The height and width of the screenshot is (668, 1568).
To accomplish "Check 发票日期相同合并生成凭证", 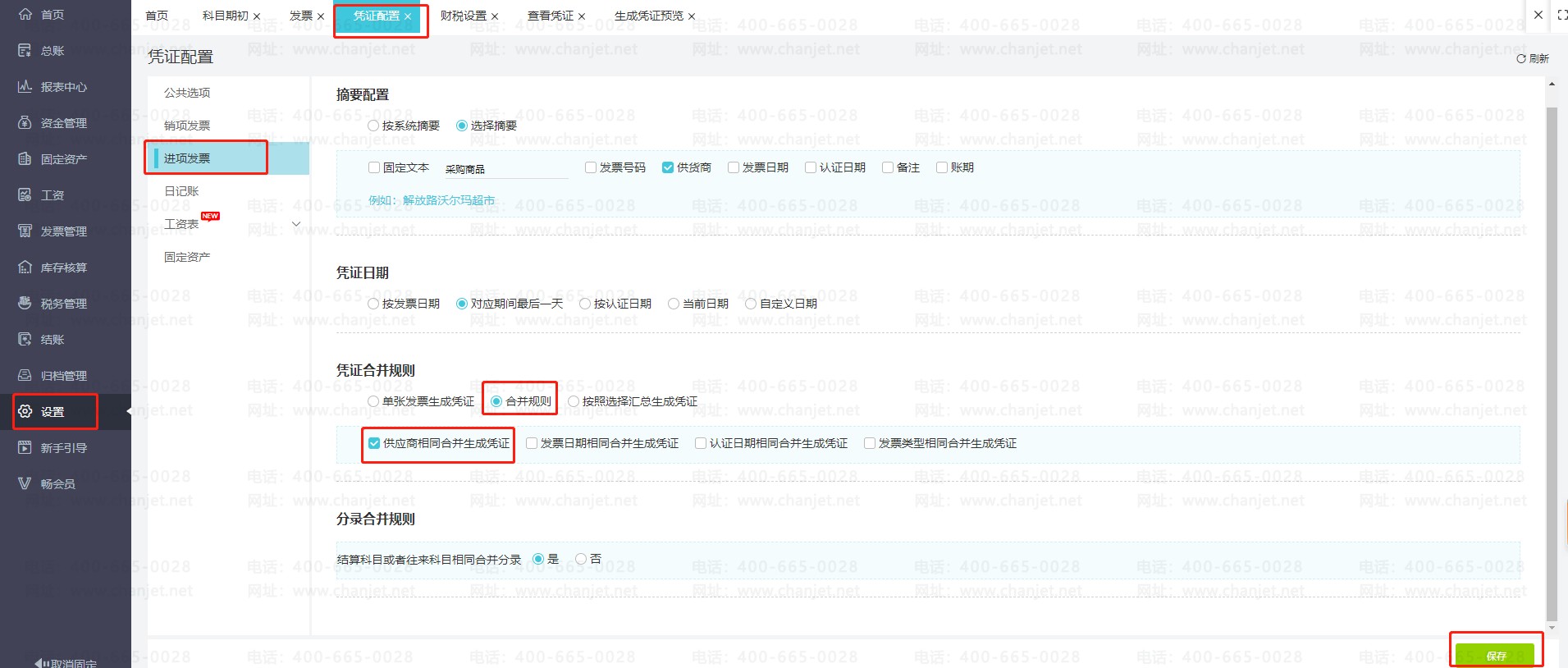I will pyautogui.click(x=532, y=443).
